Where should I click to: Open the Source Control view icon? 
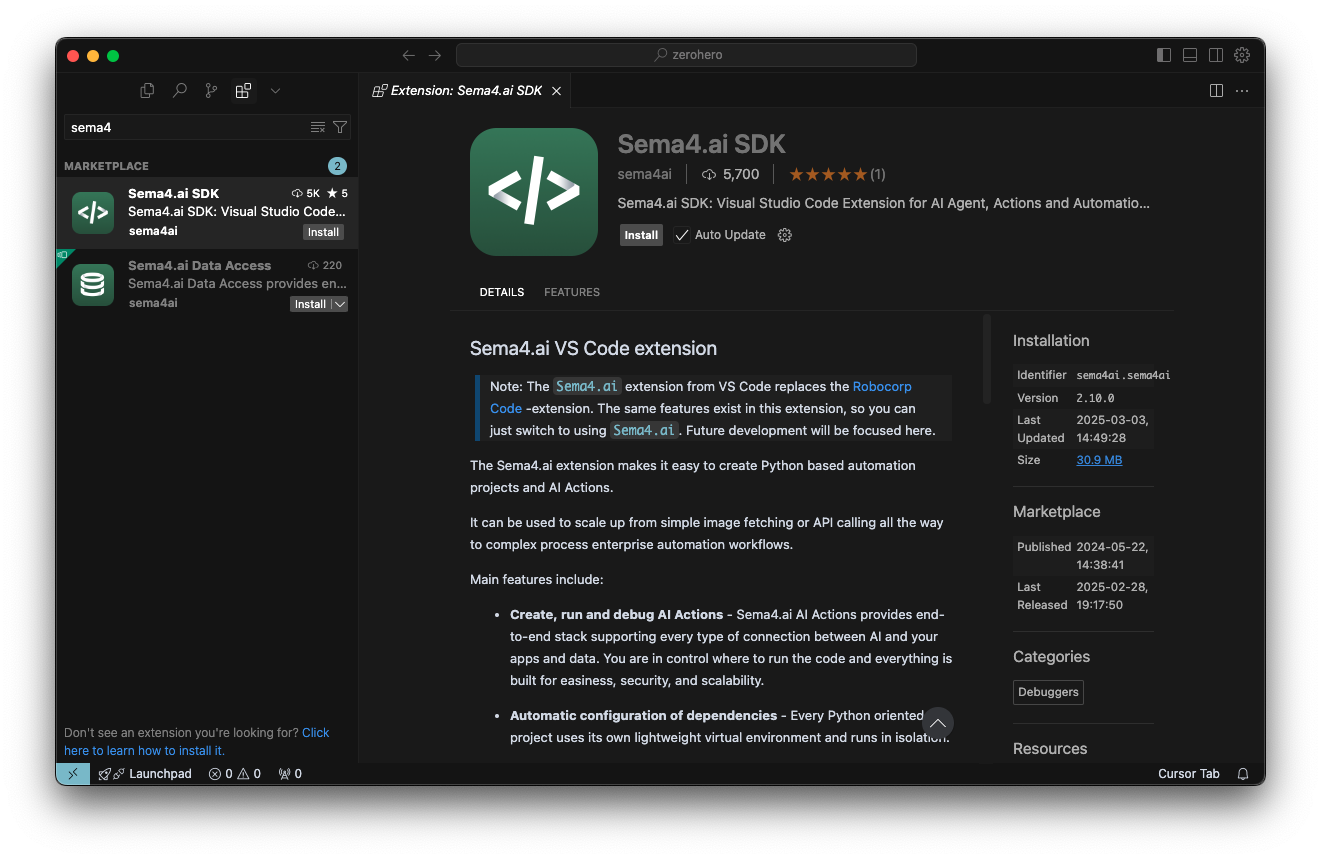[x=211, y=90]
